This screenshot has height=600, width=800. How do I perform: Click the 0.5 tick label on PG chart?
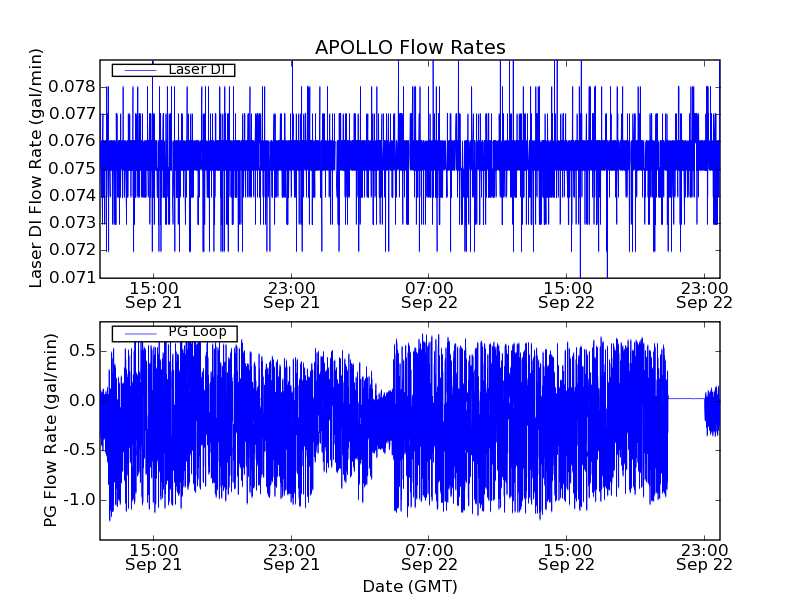84,351
